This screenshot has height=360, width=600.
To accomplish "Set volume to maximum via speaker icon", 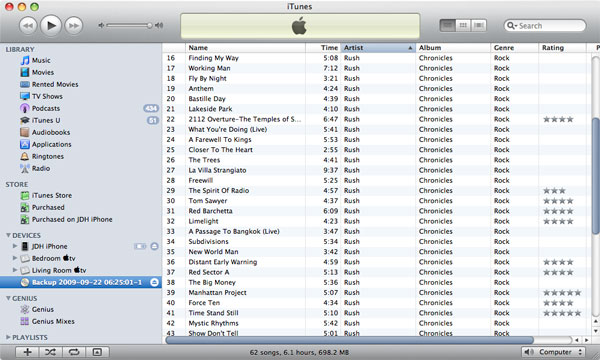I will point(159,26).
